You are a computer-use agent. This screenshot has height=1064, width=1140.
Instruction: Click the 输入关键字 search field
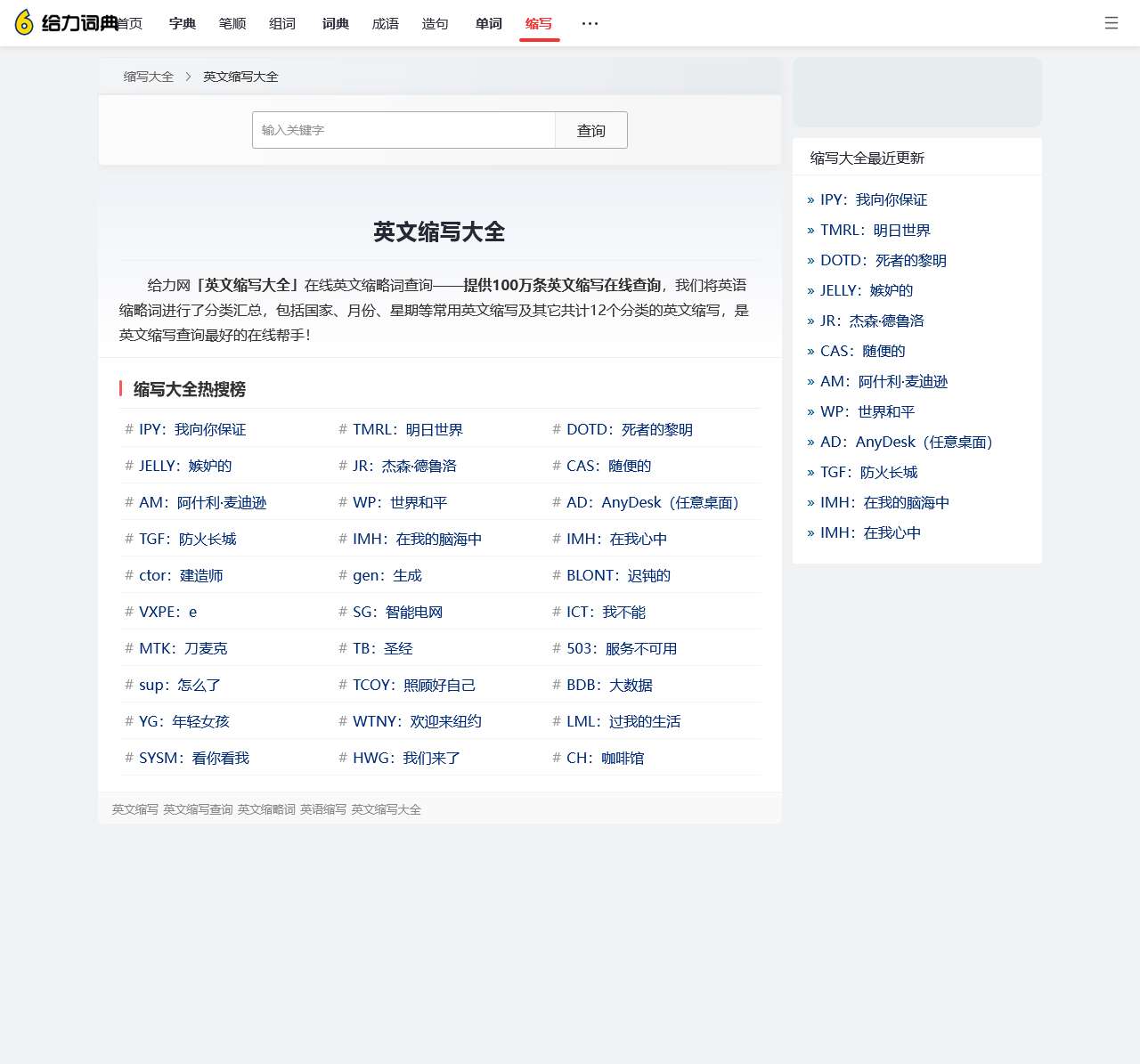click(x=403, y=130)
